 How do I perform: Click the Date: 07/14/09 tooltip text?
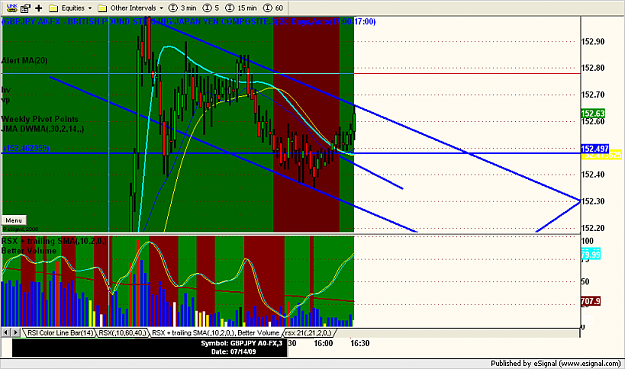[x=234, y=352]
